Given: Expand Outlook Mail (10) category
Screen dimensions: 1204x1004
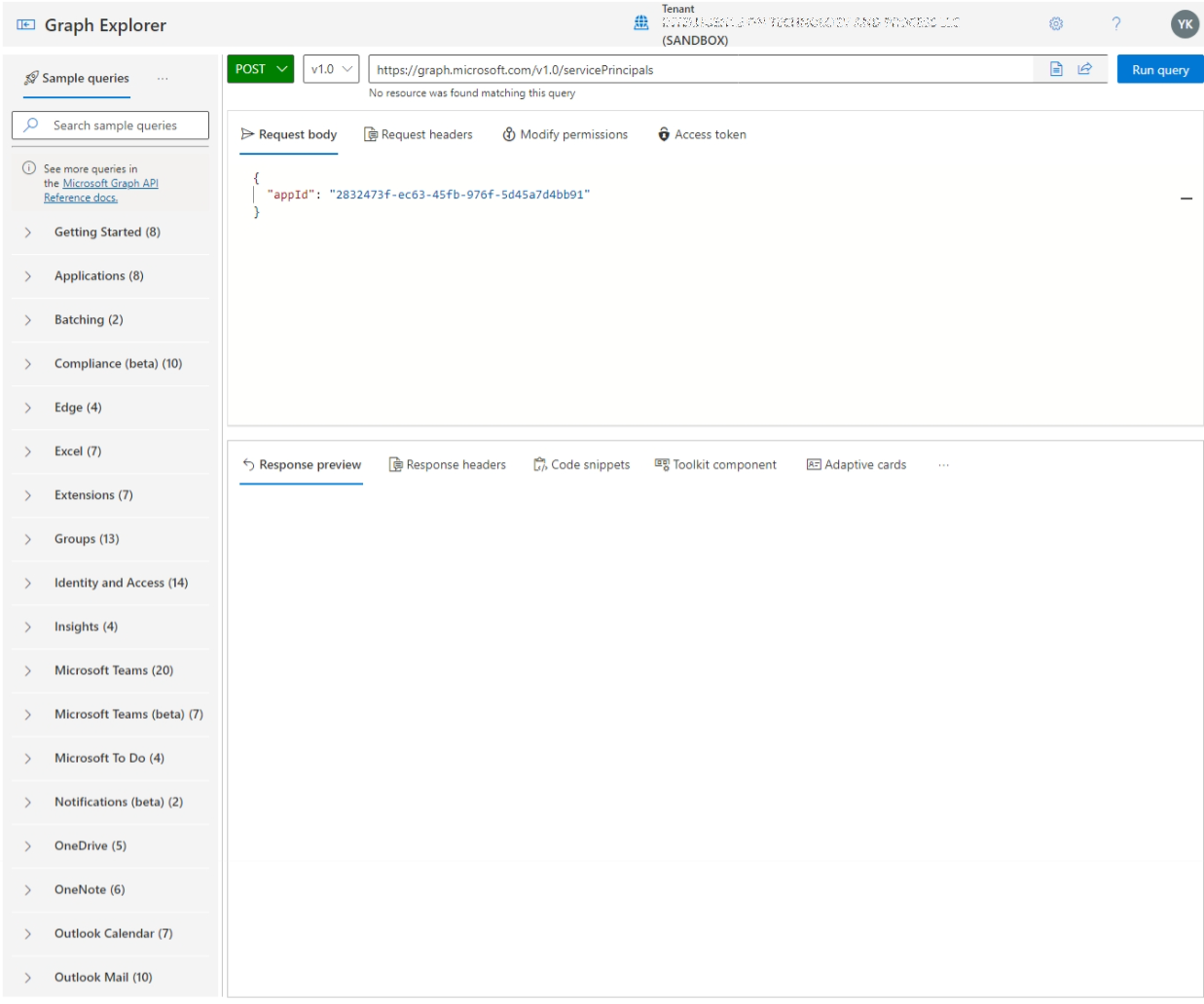Looking at the screenshot, I should point(110,977).
